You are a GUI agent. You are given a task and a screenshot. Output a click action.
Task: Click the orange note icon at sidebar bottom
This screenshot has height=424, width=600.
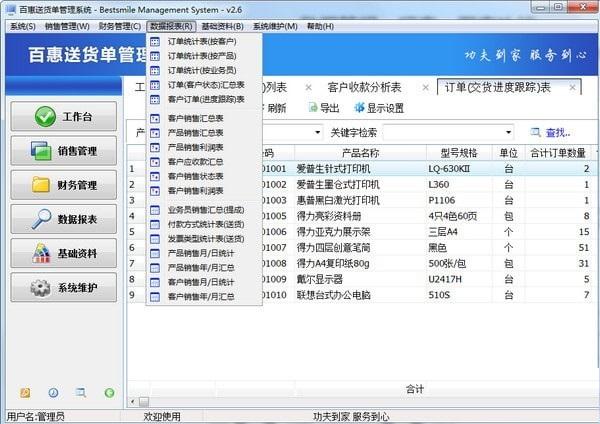(x=25, y=393)
